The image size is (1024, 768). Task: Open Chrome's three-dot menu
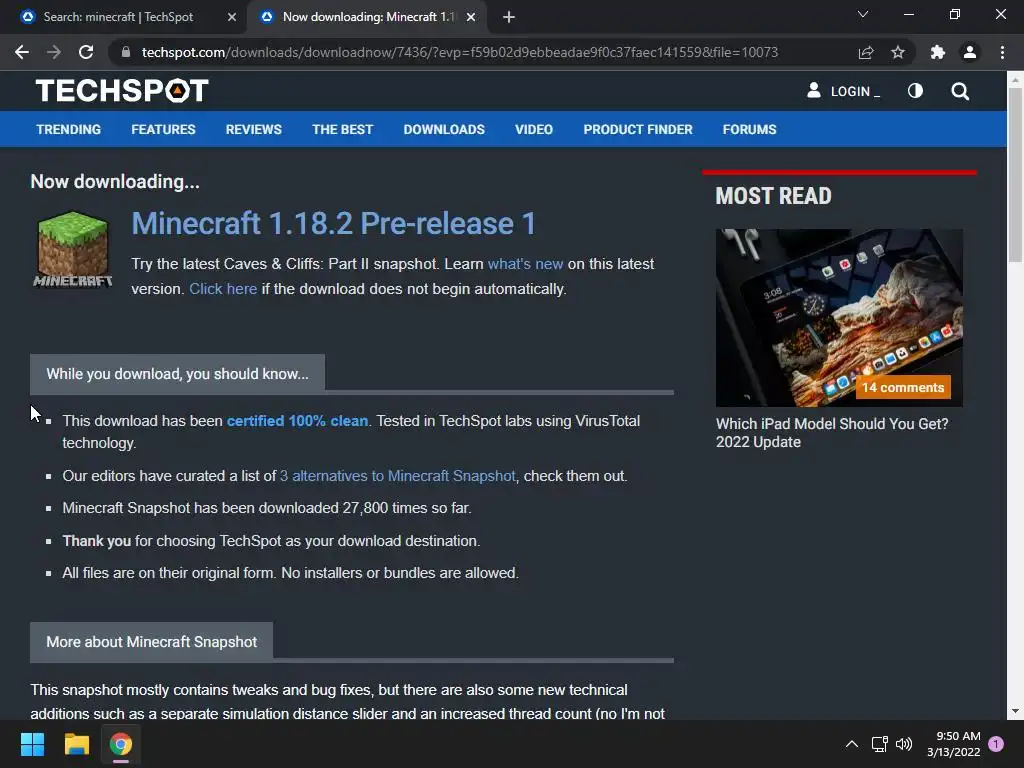point(1002,52)
